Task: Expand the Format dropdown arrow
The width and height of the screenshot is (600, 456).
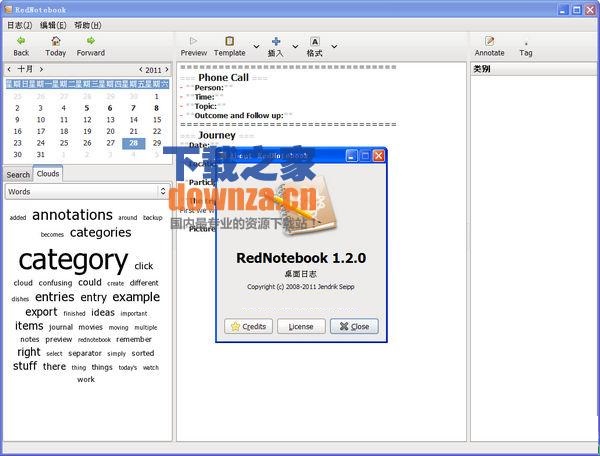Action: (x=334, y=46)
